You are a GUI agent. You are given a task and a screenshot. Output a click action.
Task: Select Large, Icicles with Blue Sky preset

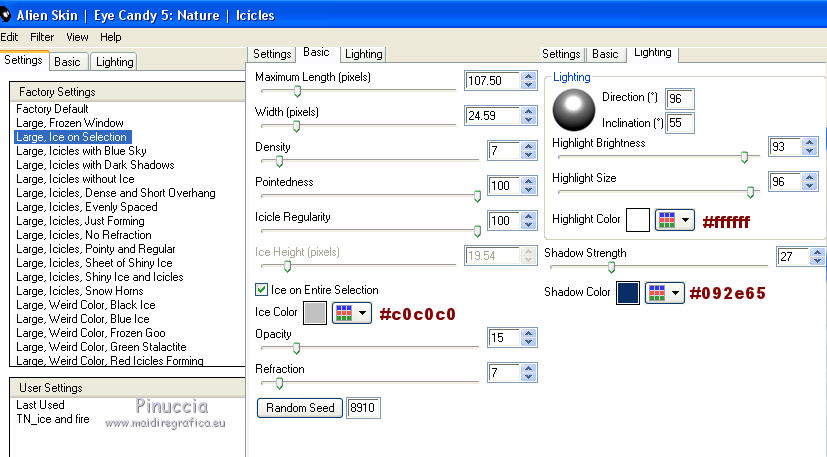point(81,151)
